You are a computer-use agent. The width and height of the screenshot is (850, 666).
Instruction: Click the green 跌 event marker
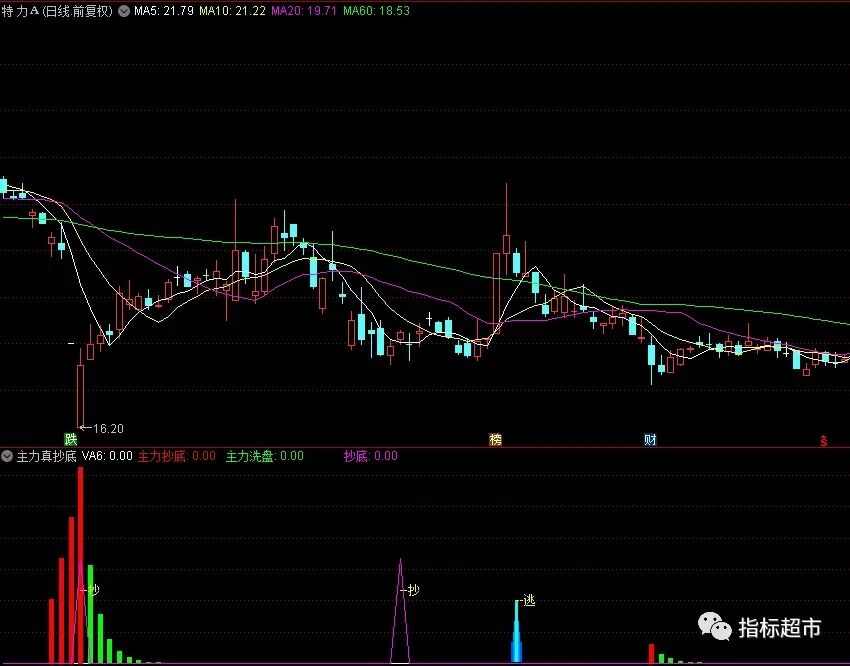(x=71, y=439)
